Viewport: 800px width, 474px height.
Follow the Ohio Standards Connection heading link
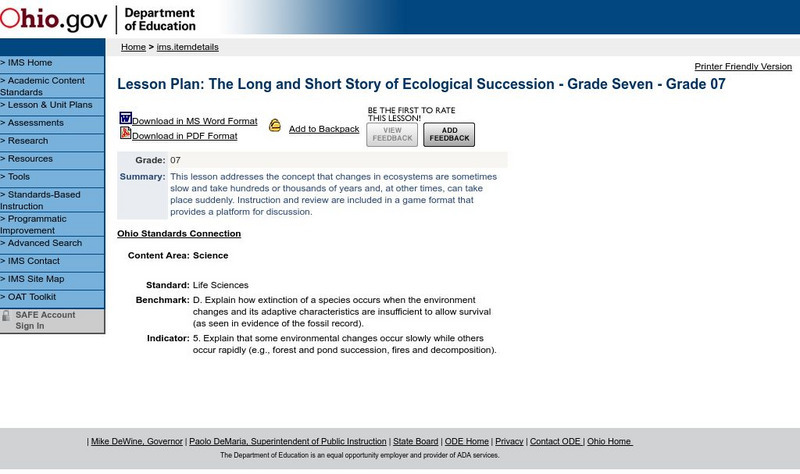pyautogui.click(x=179, y=234)
